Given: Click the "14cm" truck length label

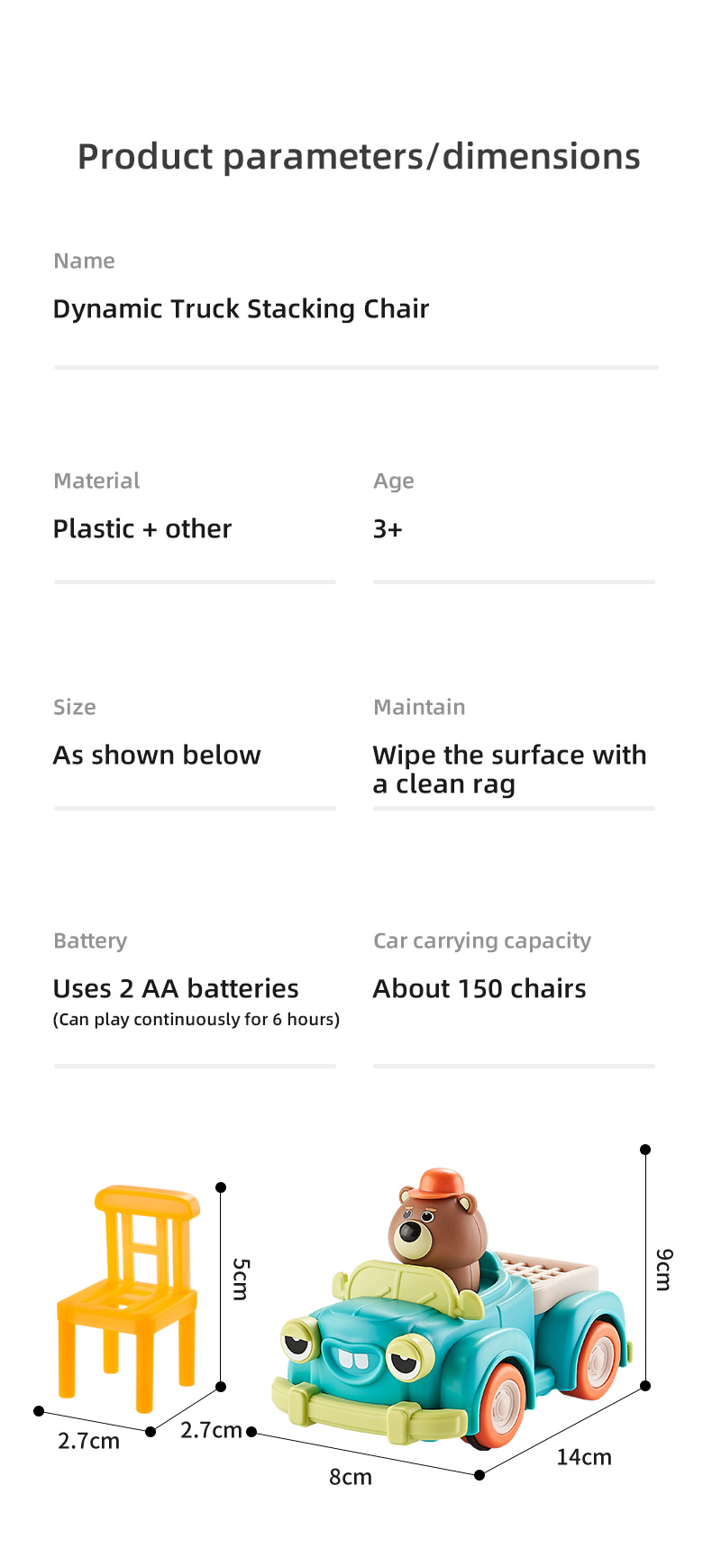Looking at the screenshot, I should tap(584, 1457).
